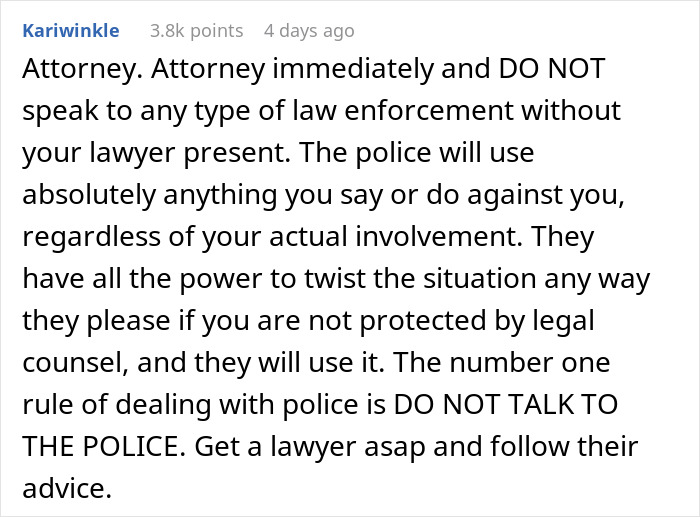The width and height of the screenshot is (700, 517).
Task: Click the phrase 'The number one'
Action: click(x=501, y=363)
